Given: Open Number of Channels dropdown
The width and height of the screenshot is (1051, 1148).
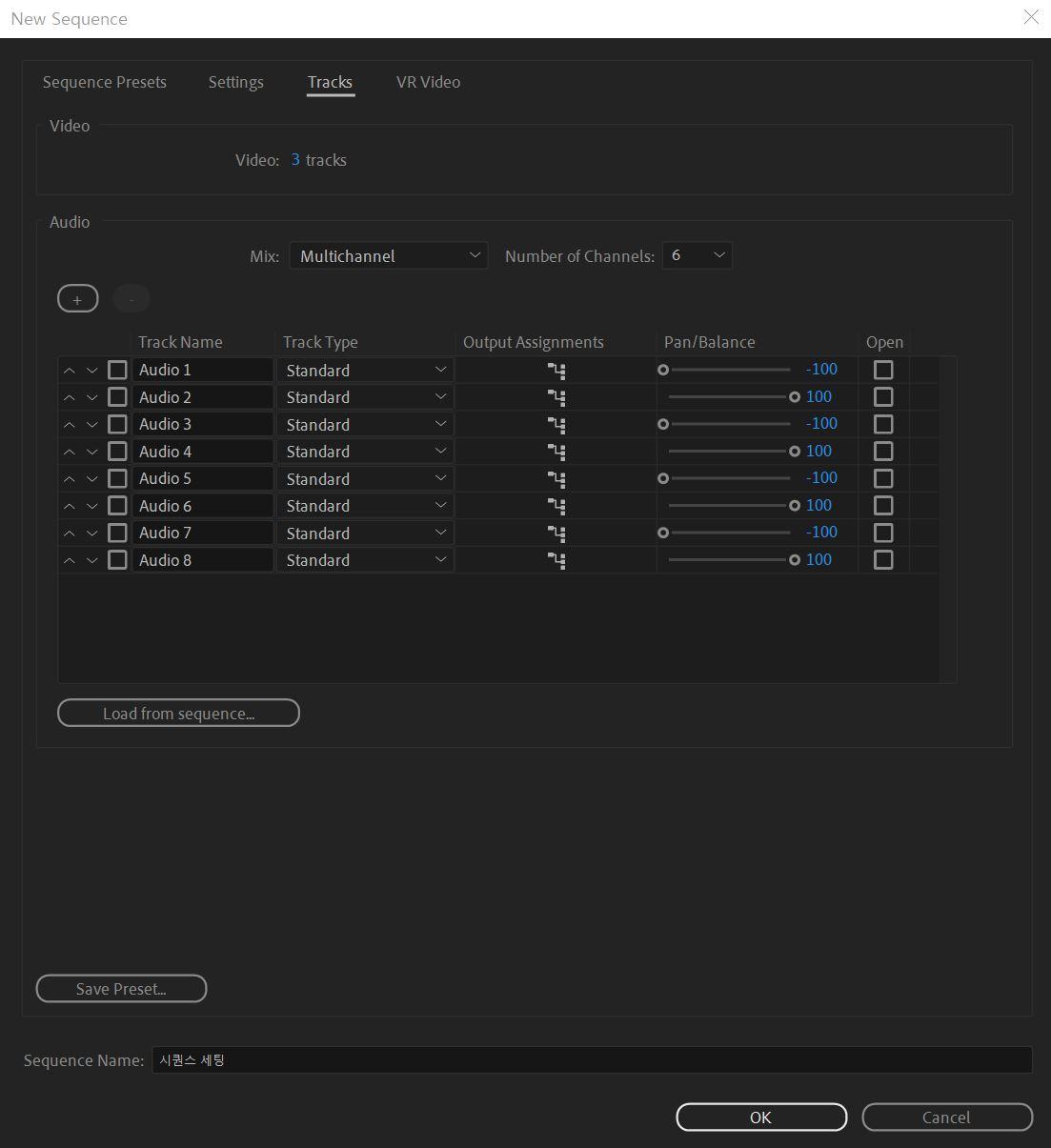Looking at the screenshot, I should coord(697,255).
